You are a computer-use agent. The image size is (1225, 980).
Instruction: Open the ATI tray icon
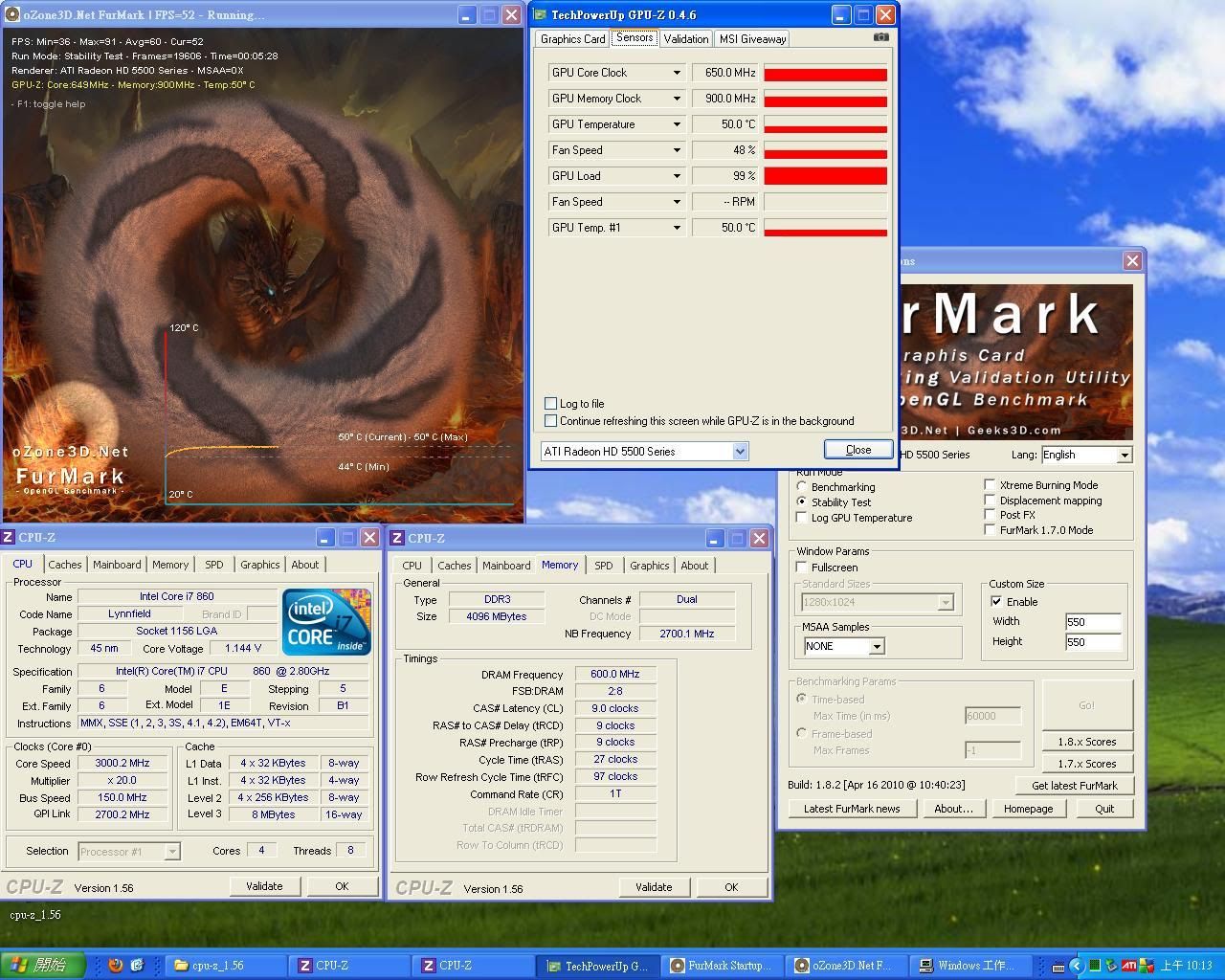coord(1129,965)
